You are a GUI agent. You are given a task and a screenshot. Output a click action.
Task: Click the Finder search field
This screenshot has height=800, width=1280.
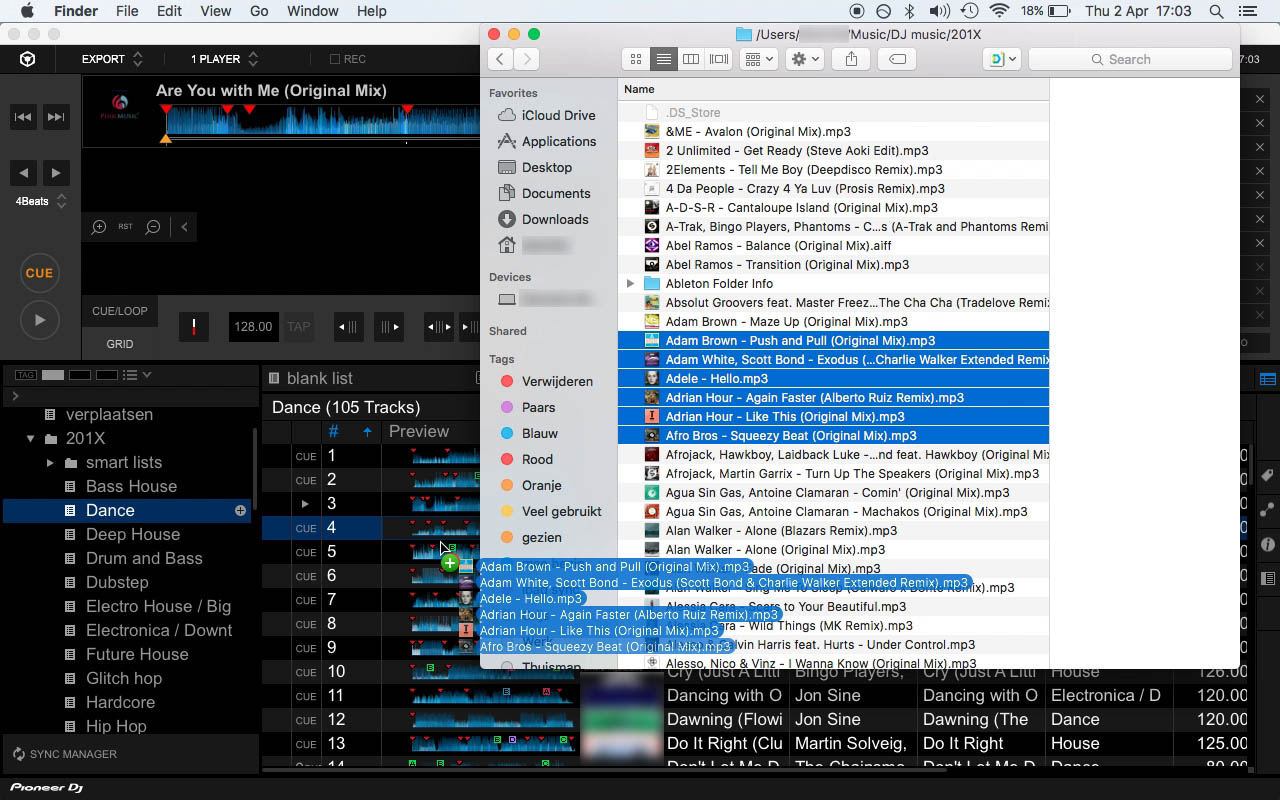(1130, 59)
